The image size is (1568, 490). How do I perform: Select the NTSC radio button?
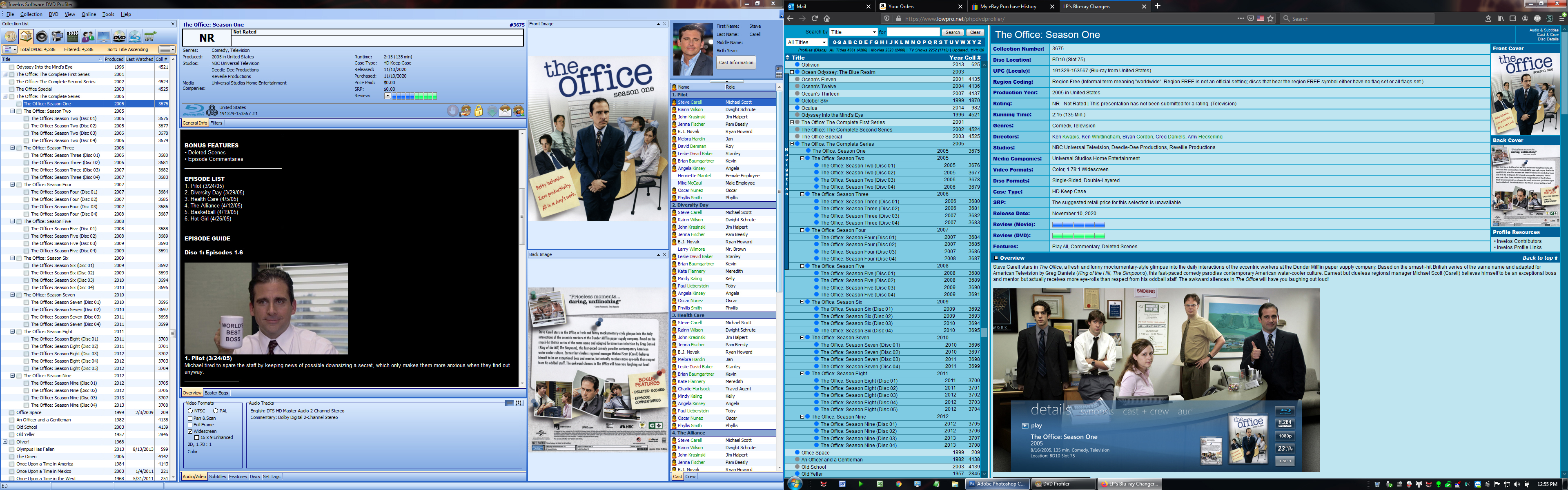191,411
